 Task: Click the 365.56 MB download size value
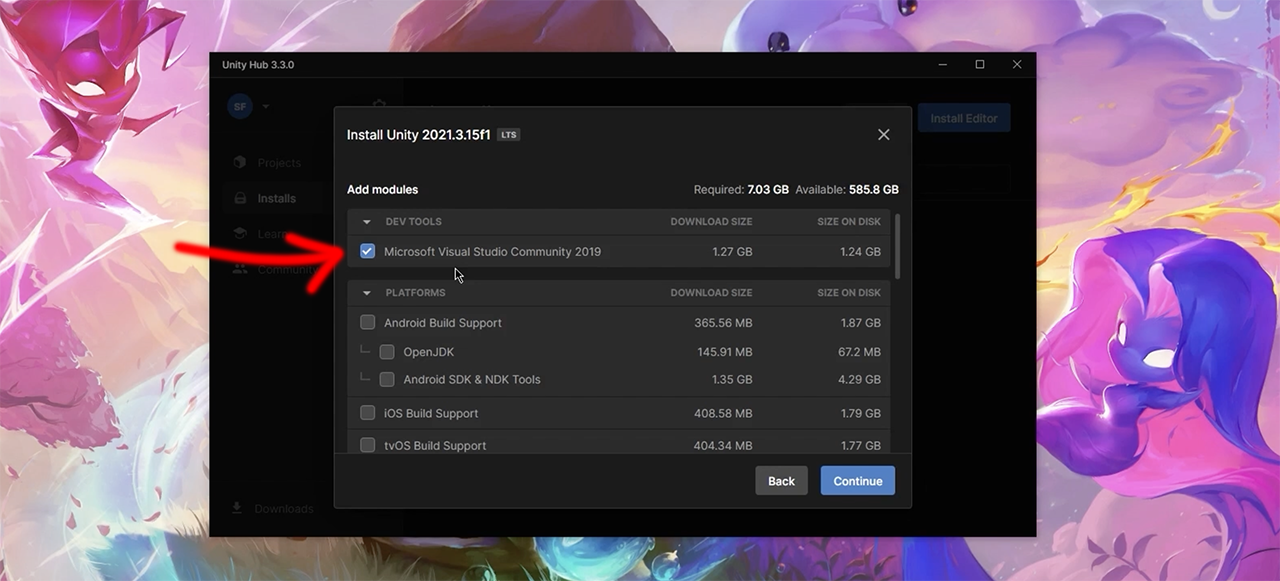coord(723,323)
